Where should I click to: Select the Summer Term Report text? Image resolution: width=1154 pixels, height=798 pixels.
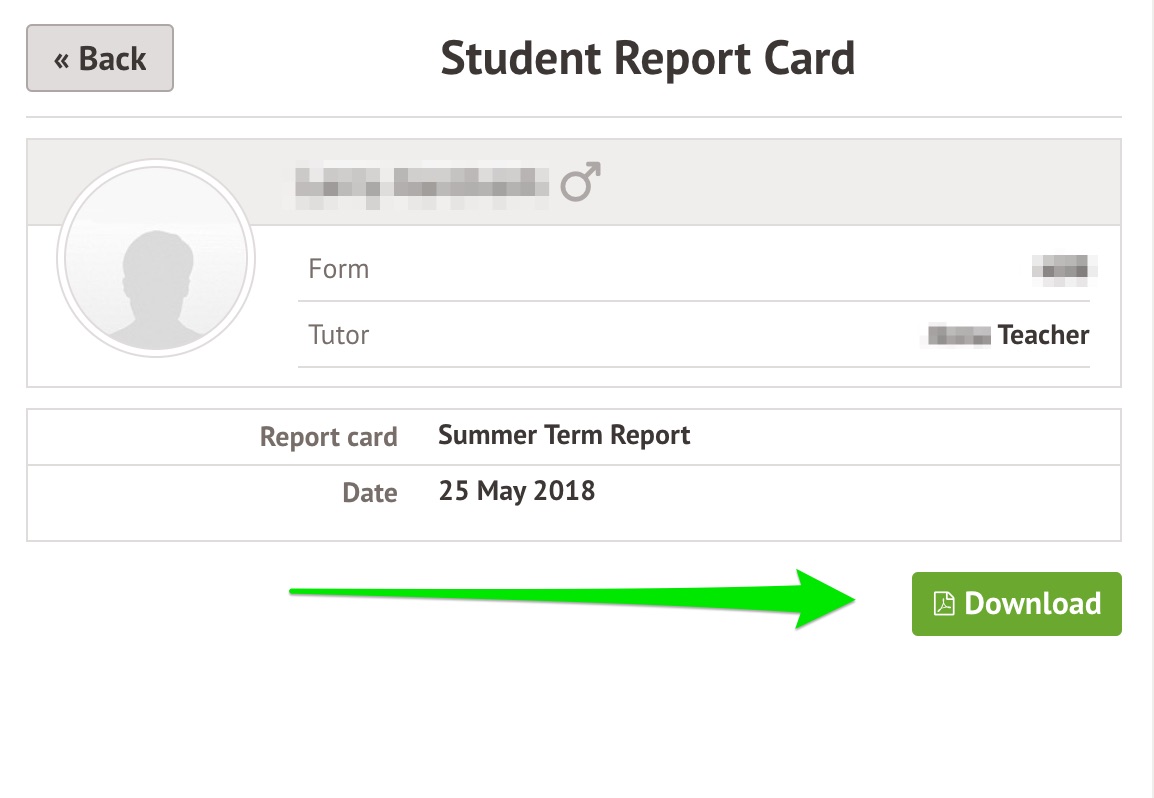[x=564, y=435]
